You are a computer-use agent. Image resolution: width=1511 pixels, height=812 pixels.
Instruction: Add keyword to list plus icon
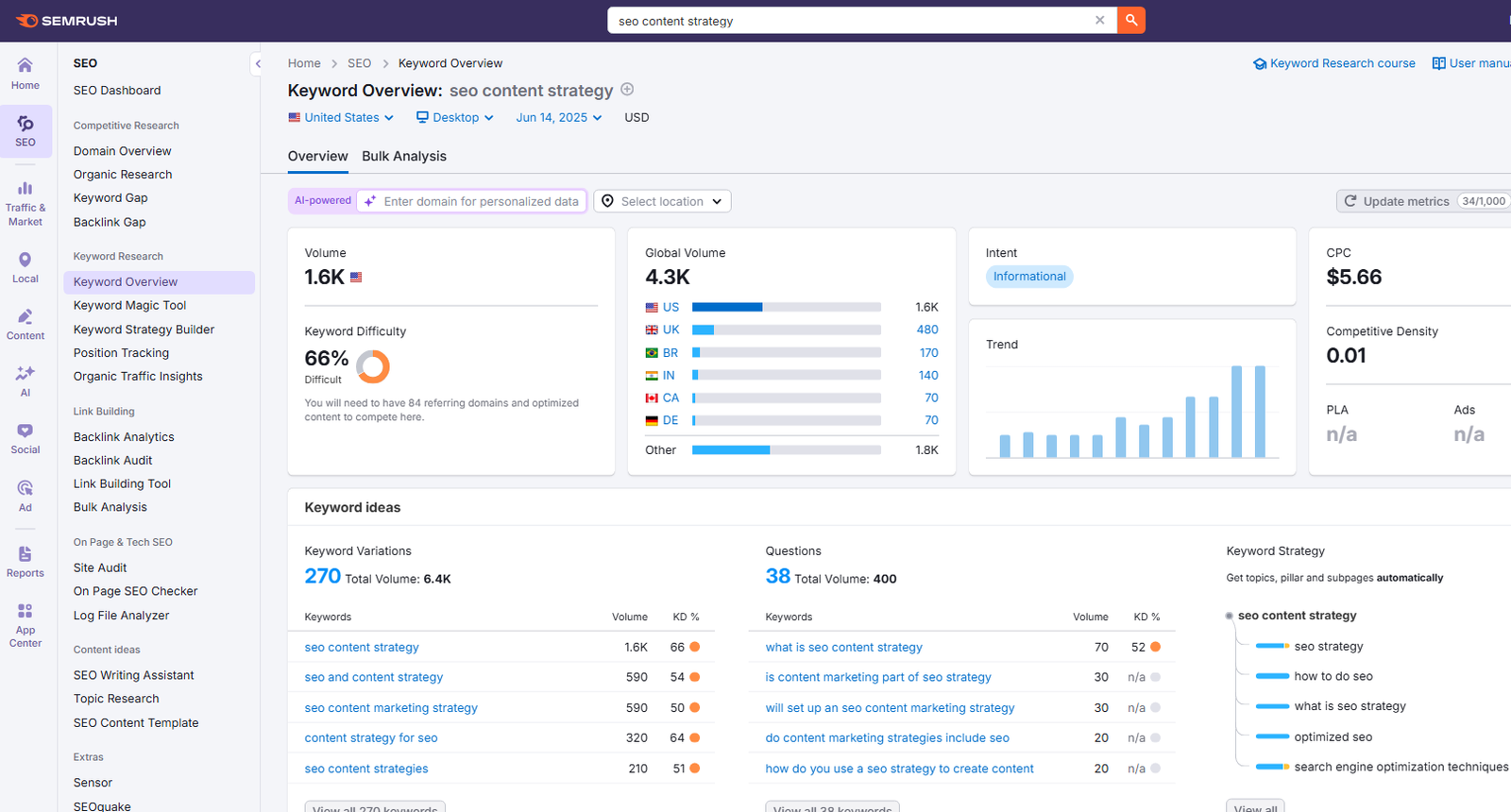627,90
